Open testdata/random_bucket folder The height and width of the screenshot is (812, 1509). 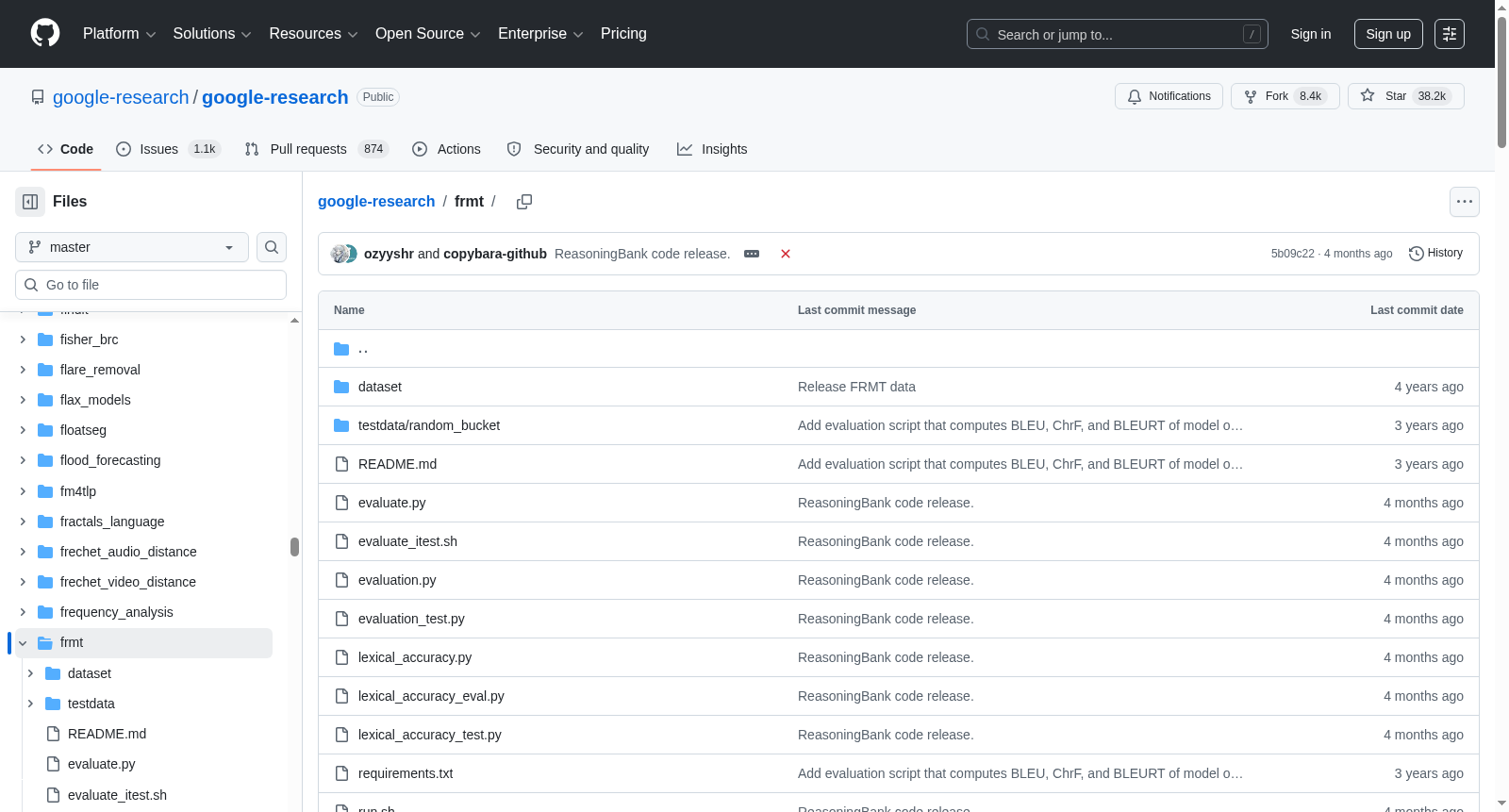tap(429, 425)
